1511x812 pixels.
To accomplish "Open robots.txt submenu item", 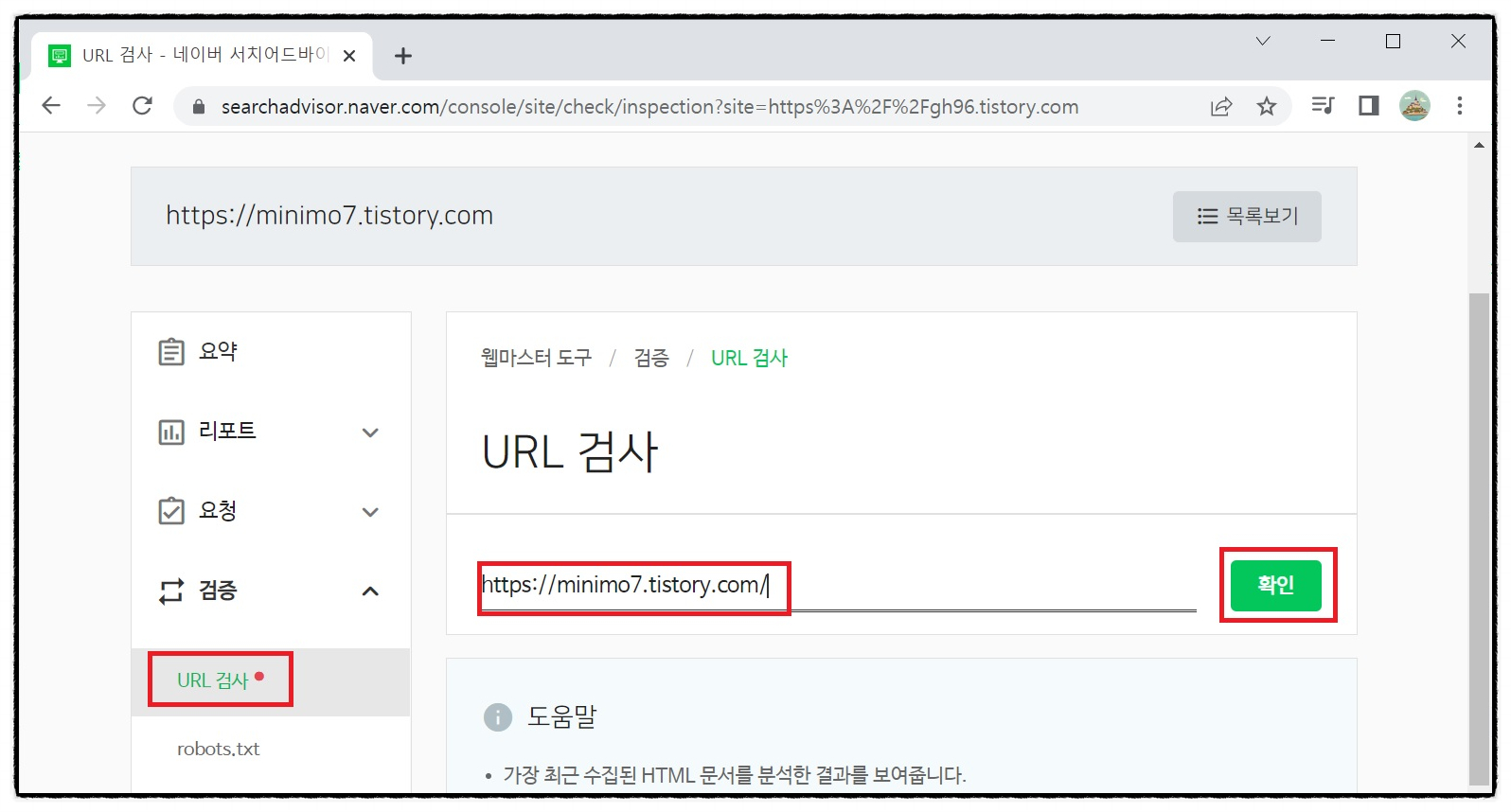I will 218,749.
